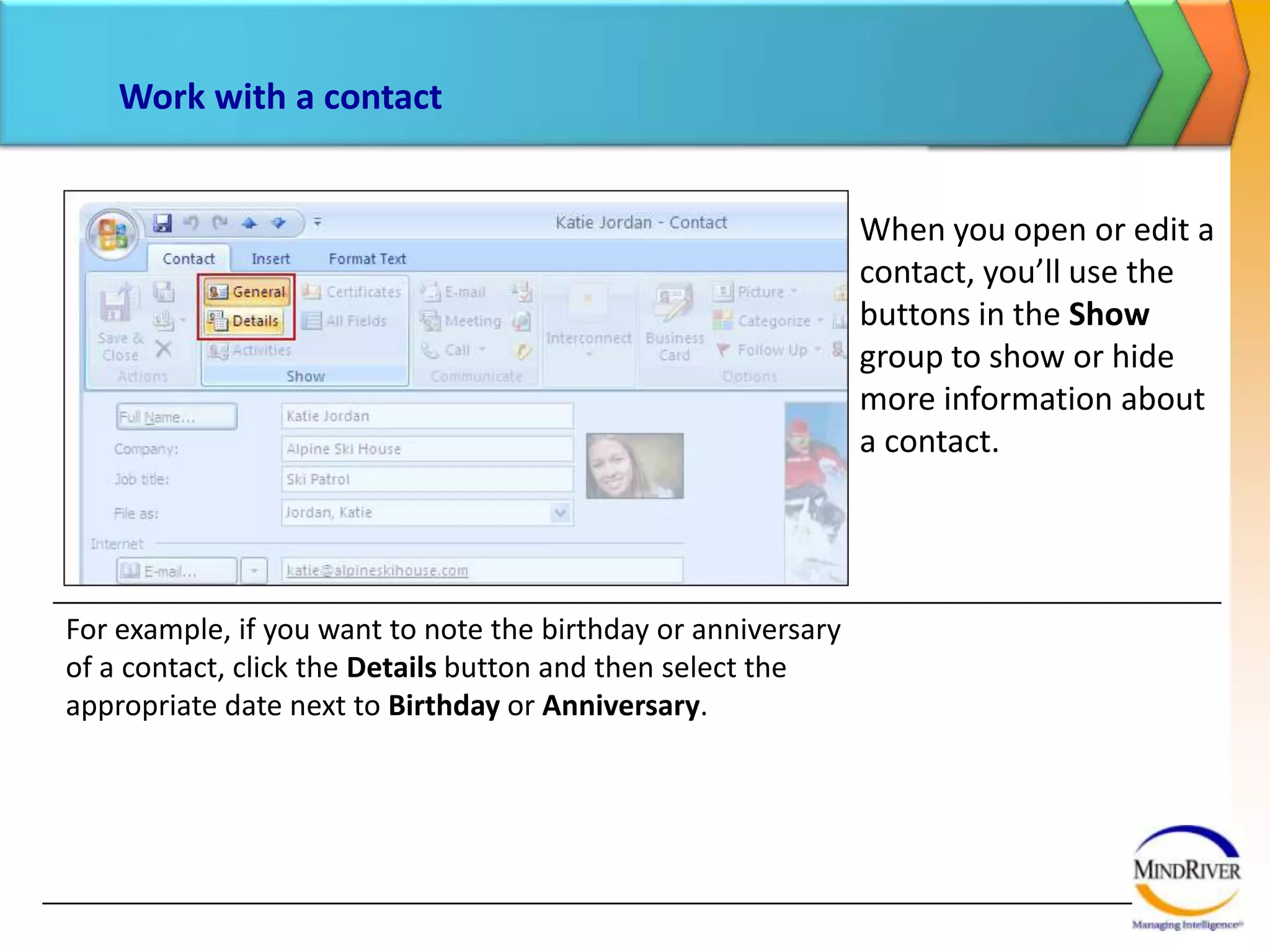The height and width of the screenshot is (952, 1270).
Task: Switch to the Details view
Action: [244, 320]
